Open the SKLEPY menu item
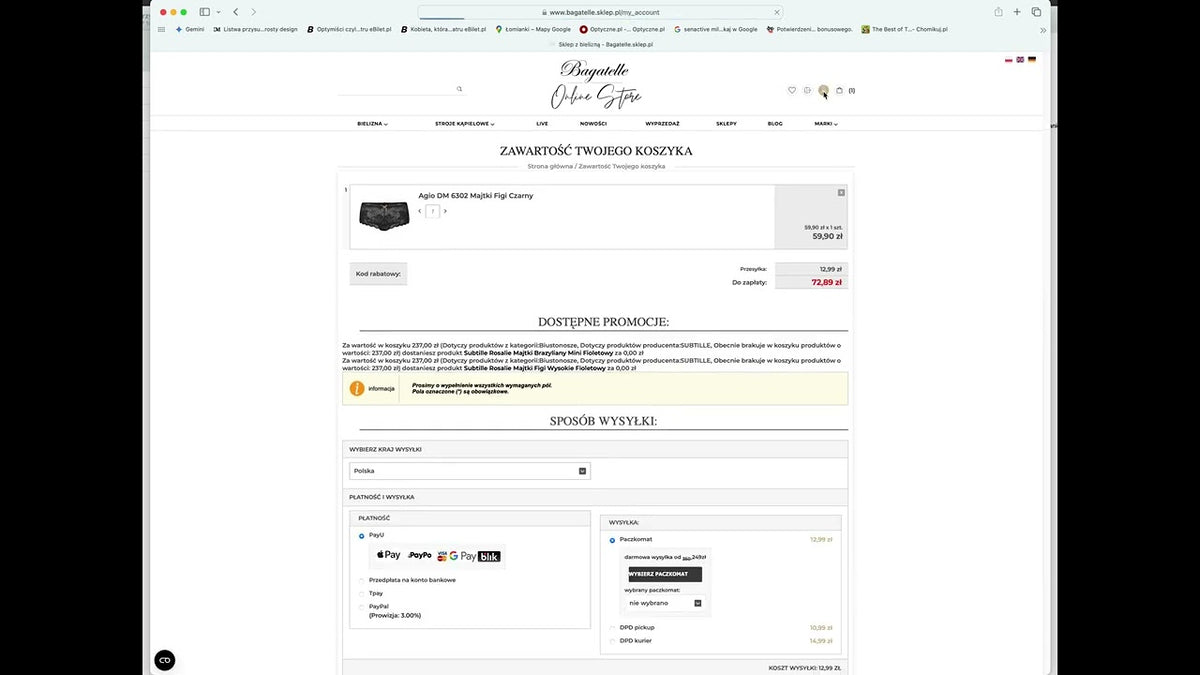Viewport: 1200px width, 675px height. [x=726, y=124]
